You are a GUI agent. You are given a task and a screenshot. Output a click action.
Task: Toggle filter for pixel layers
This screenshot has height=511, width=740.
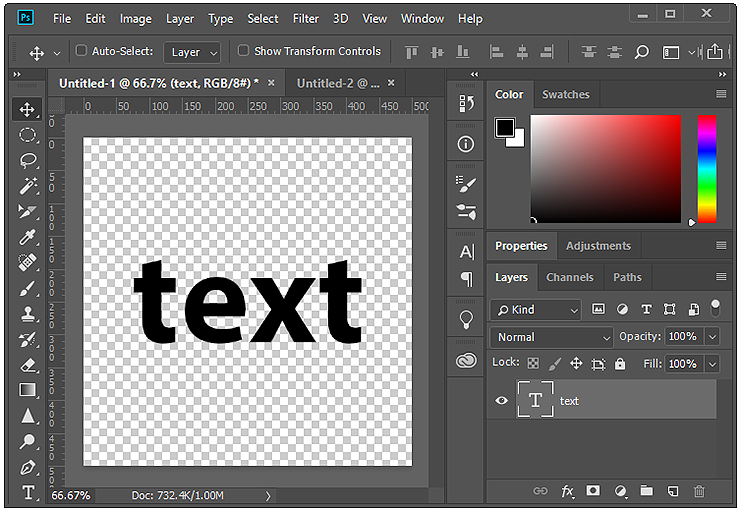[x=598, y=309]
